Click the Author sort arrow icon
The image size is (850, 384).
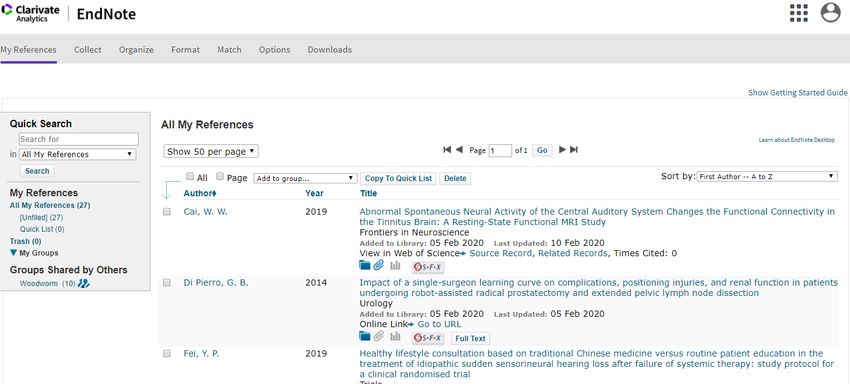pos(214,194)
